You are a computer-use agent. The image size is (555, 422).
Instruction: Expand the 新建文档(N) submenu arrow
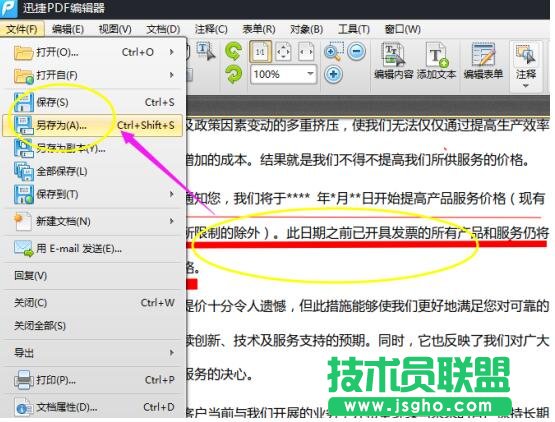[172, 221]
